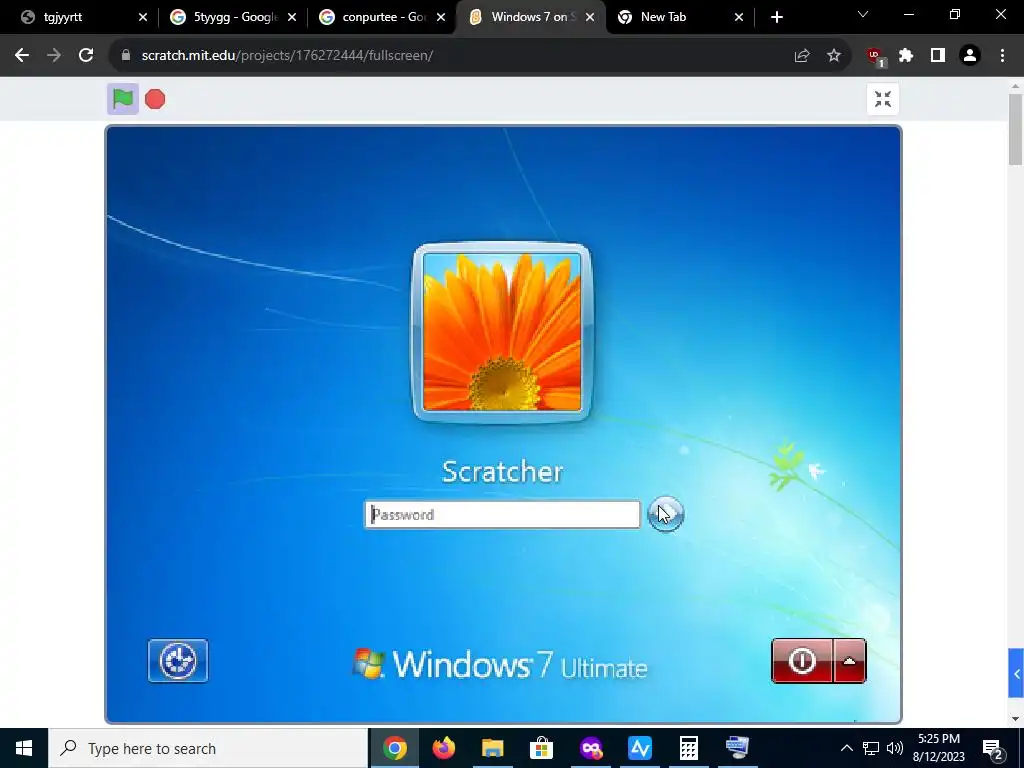Open File Explorer from the taskbar
The height and width of the screenshot is (768, 1024).
493,748
